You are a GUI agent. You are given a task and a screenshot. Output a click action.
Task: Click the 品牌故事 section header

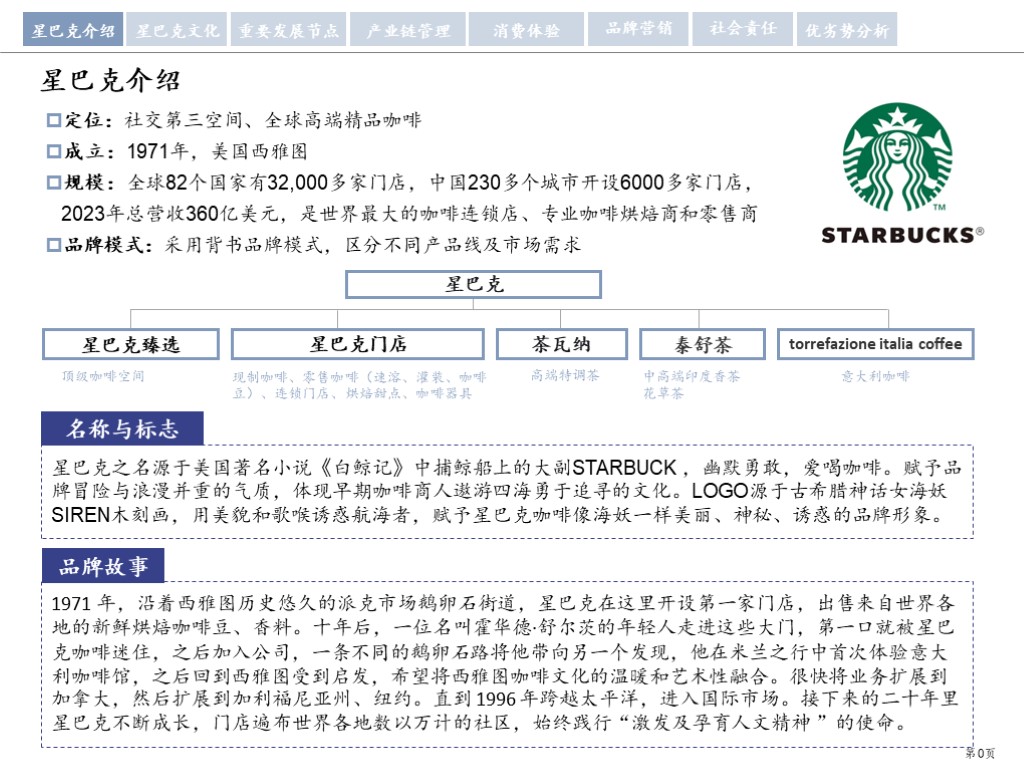103,566
